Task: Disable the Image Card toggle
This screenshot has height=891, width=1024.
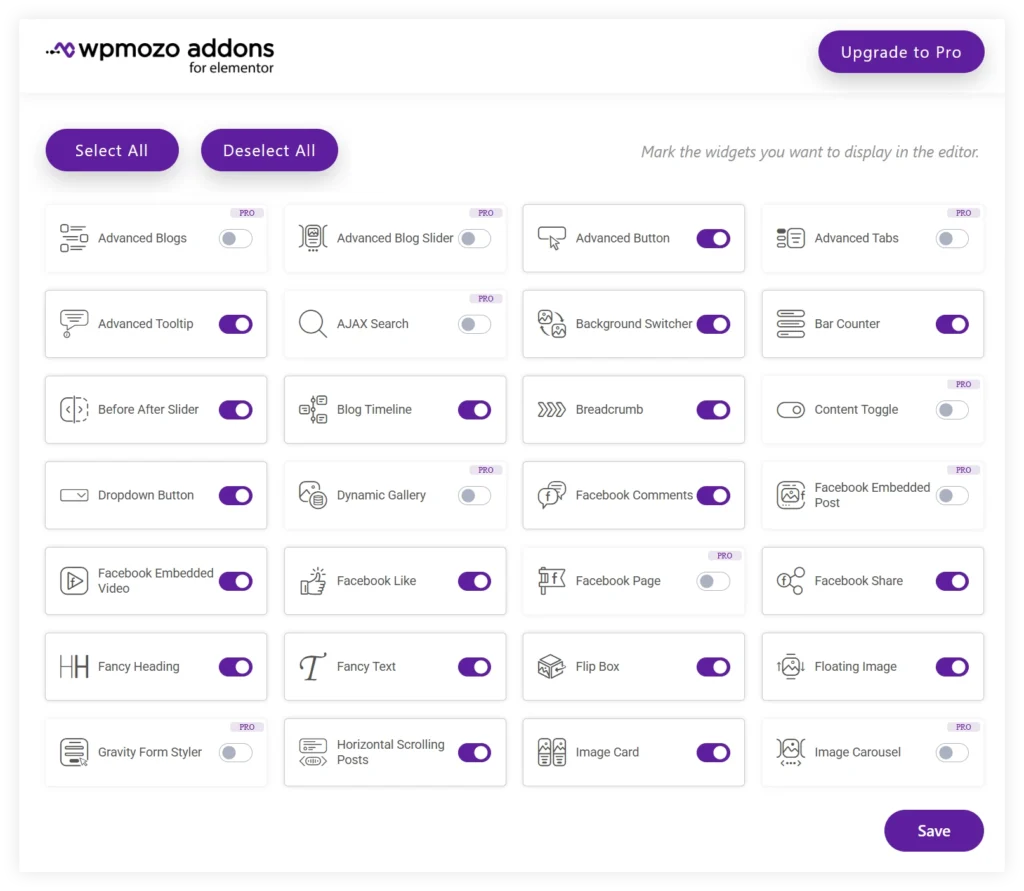Action: pos(713,753)
